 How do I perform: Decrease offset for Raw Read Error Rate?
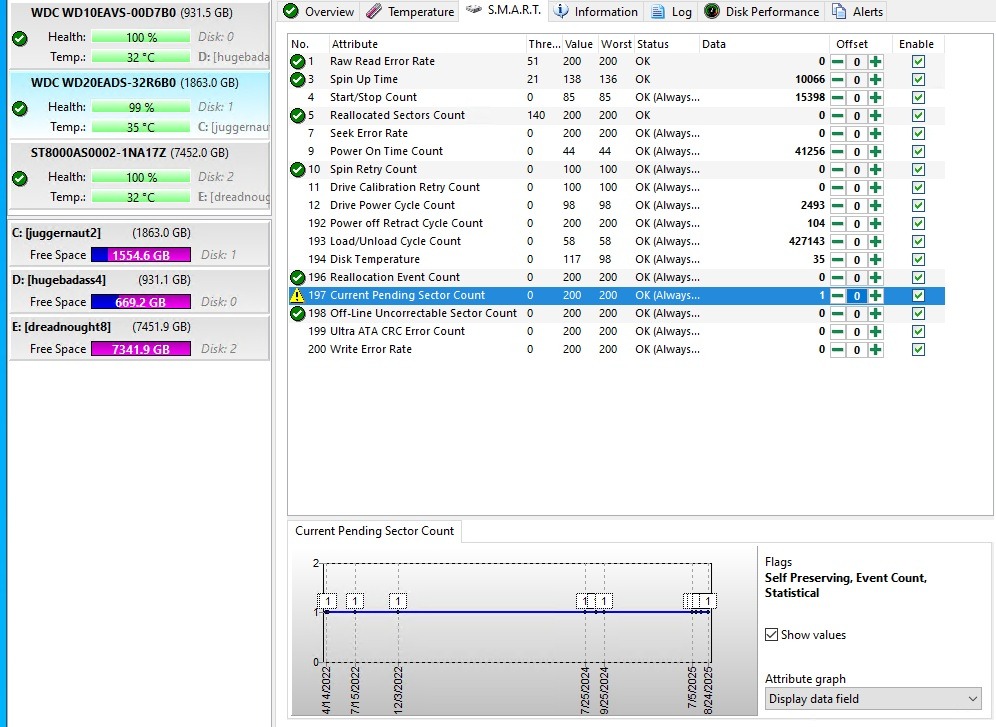pyautogui.click(x=838, y=62)
